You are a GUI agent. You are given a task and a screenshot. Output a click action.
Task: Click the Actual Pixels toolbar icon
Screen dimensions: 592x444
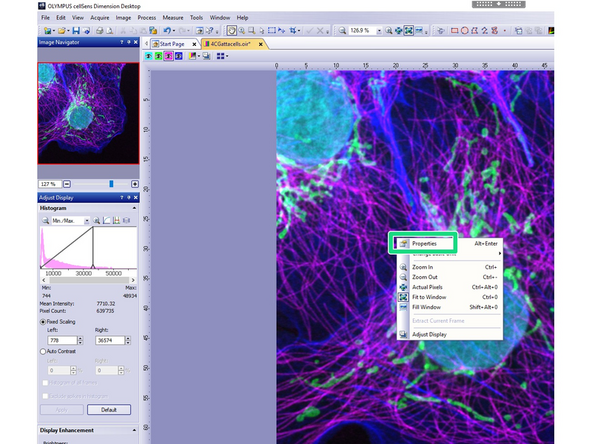pos(398,31)
